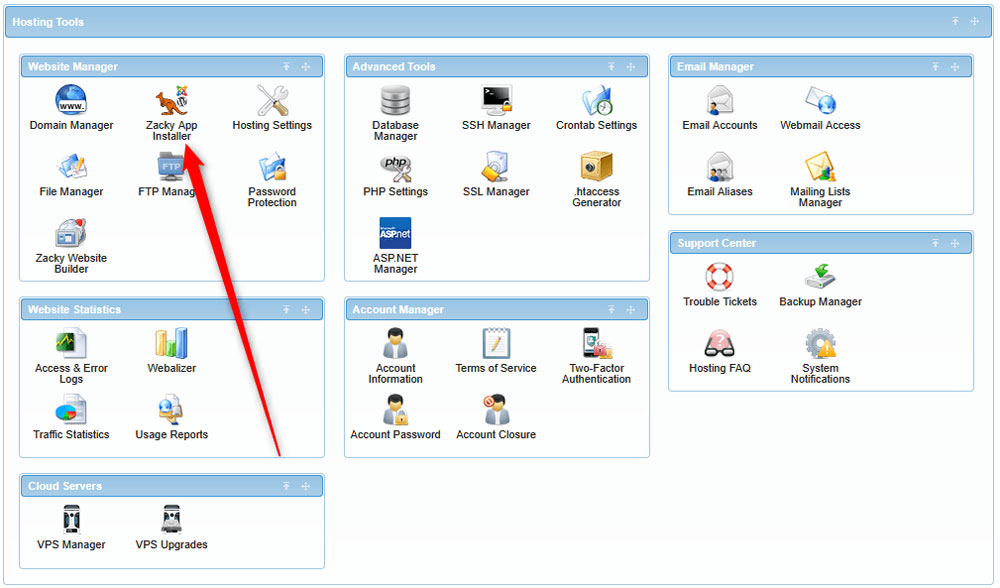Open the SSL Manager
This screenshot has height=588, width=1000.
coord(495,178)
